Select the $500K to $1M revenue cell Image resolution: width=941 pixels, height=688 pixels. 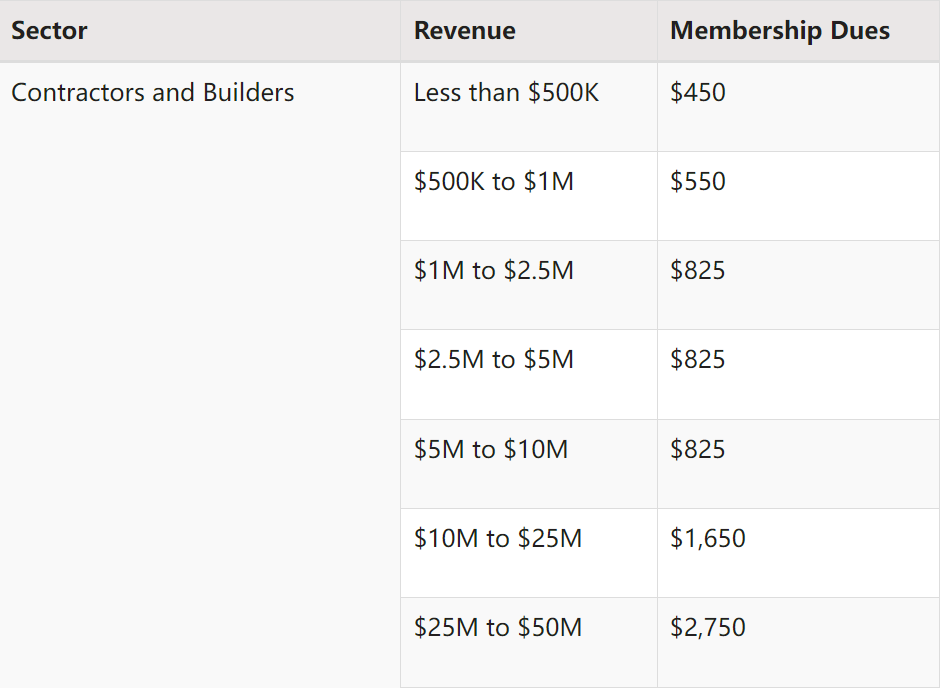tap(494, 182)
